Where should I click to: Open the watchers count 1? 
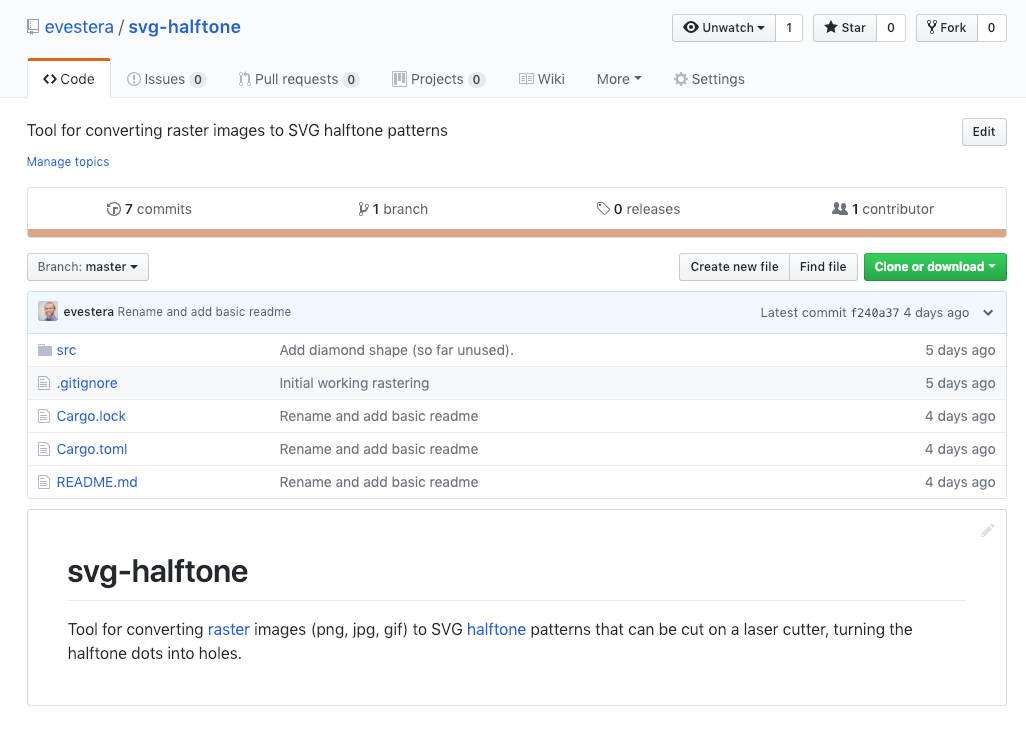tap(789, 27)
